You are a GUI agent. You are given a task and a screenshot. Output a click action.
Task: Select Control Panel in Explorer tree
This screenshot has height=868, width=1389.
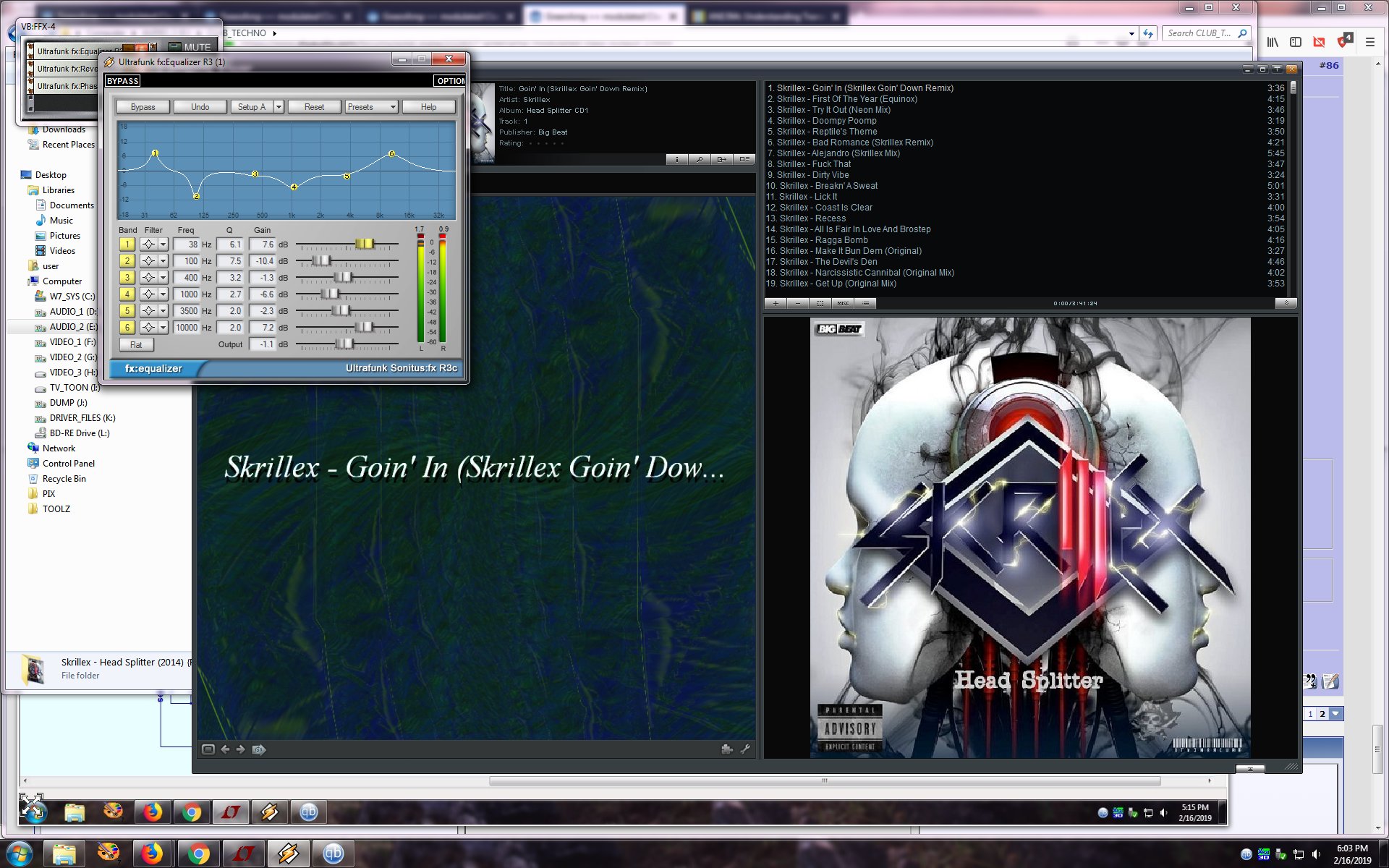(x=69, y=464)
